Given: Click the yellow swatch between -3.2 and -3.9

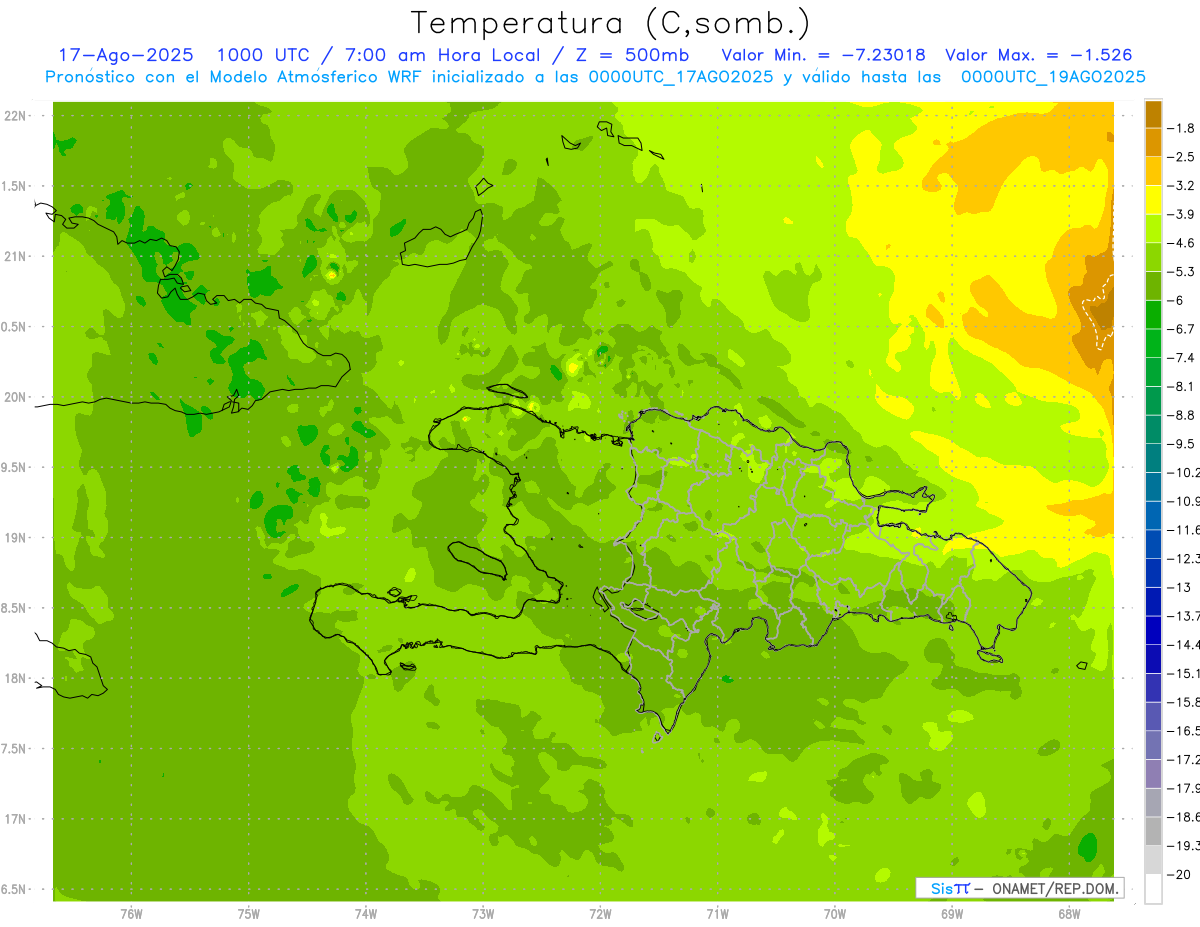Looking at the screenshot, I should [1153, 200].
